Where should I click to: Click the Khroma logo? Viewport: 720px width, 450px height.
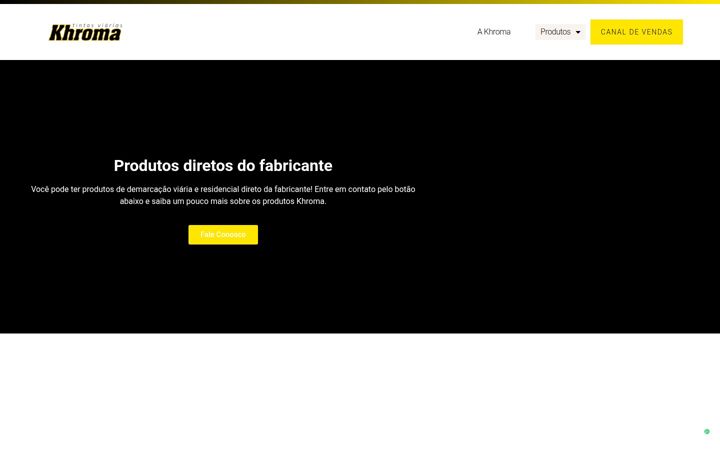pos(85,32)
